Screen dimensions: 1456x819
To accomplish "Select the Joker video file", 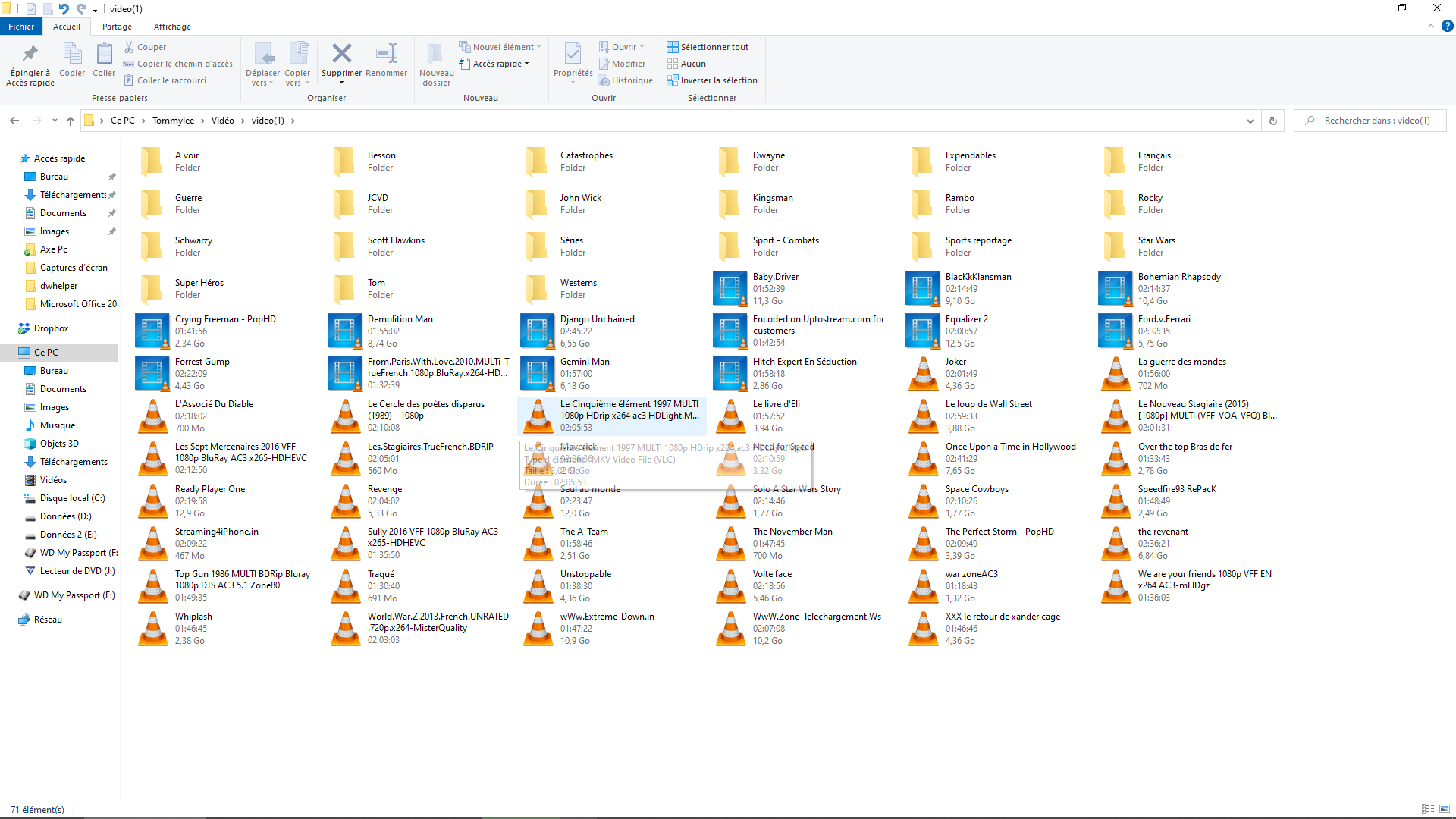I will pos(955,362).
